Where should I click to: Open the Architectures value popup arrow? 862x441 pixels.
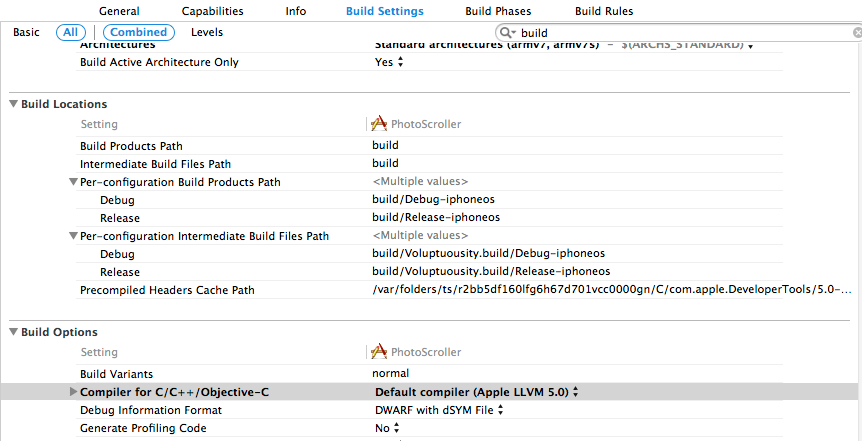[x=750, y=46]
